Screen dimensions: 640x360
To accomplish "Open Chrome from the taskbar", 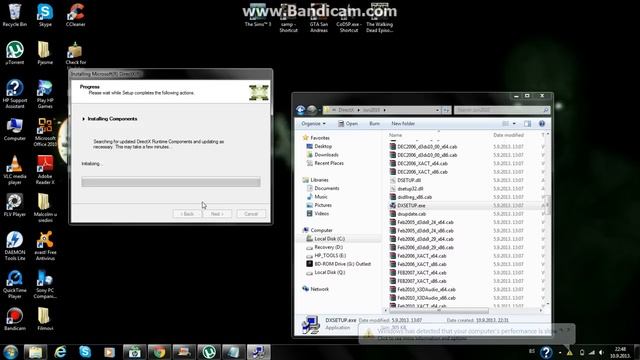I will (159, 352).
